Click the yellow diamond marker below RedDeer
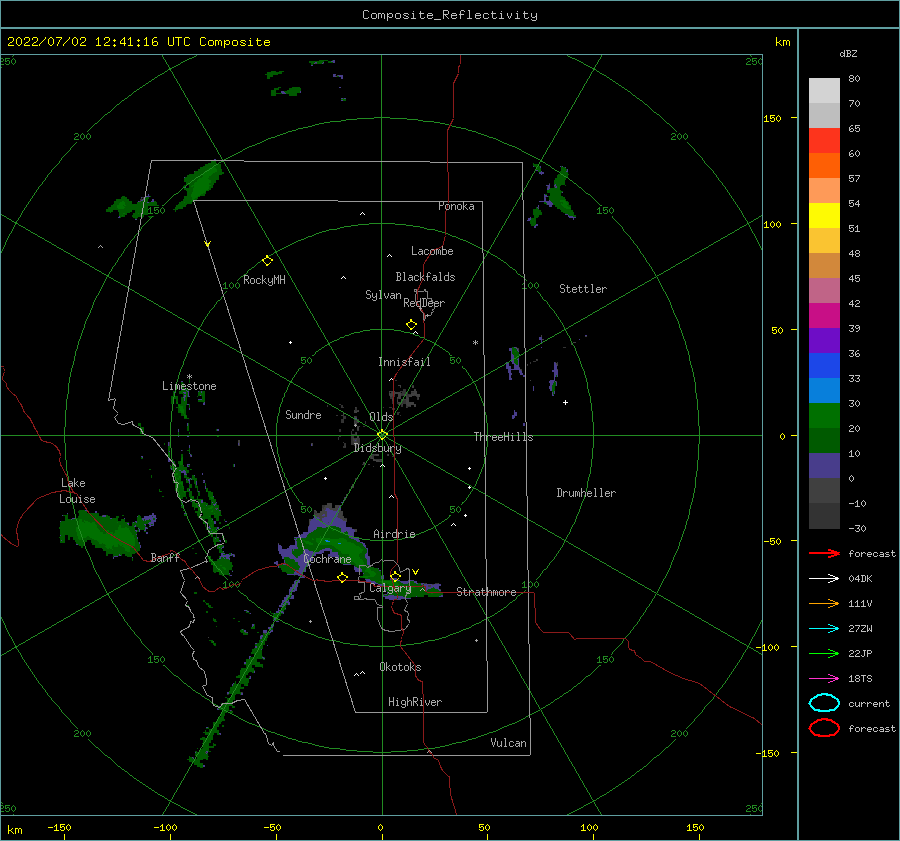Viewport: 900px width, 841px height. click(x=411, y=324)
